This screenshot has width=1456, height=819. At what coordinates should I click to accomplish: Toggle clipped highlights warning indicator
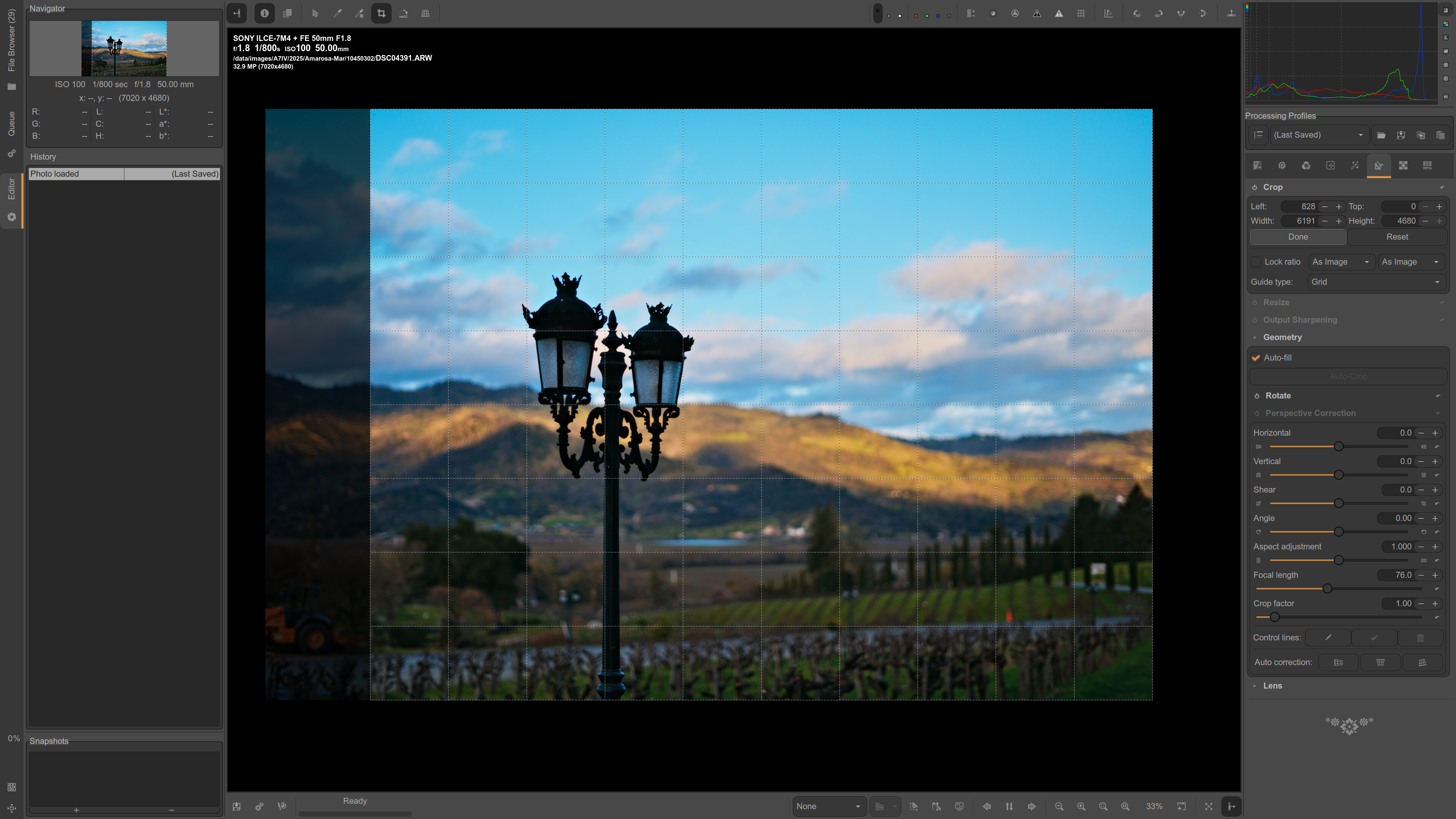point(1059,14)
